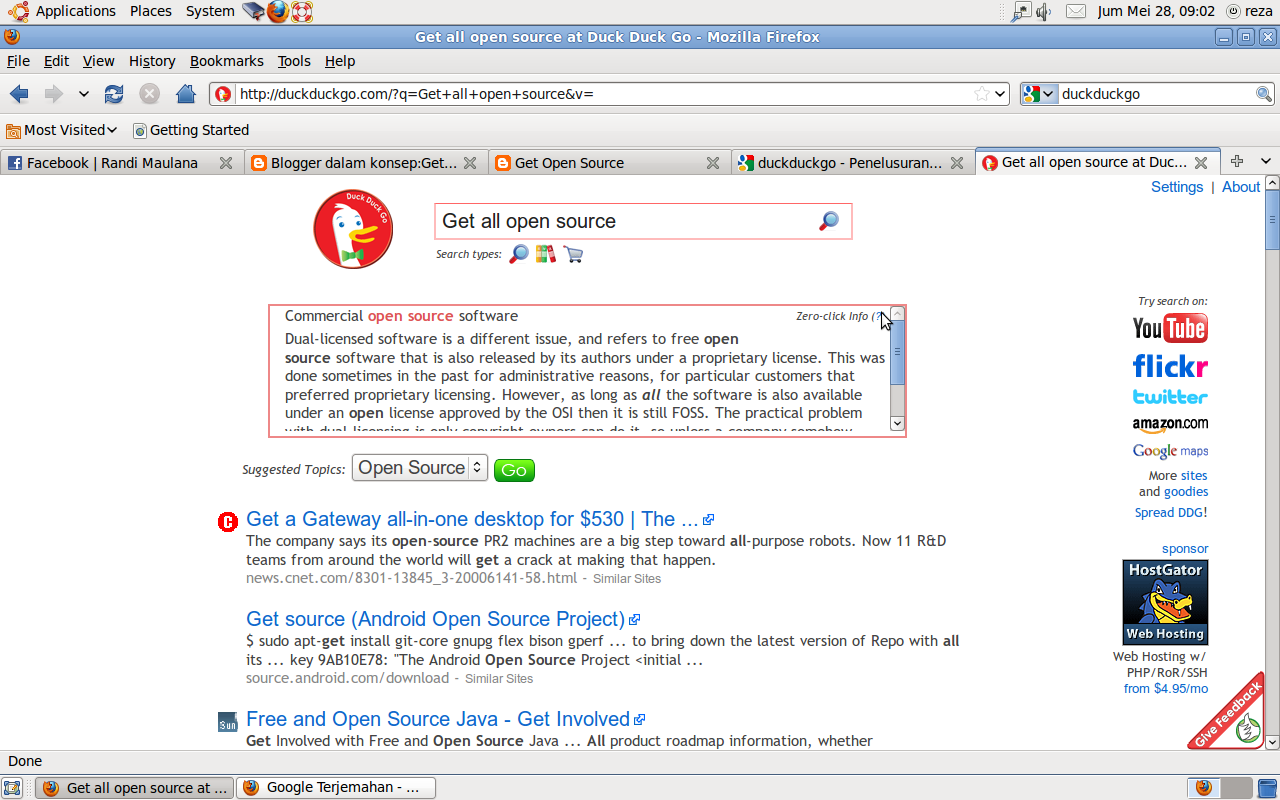The image size is (1280, 800).
Task: Select the shopping cart search type
Action: [x=573, y=254]
